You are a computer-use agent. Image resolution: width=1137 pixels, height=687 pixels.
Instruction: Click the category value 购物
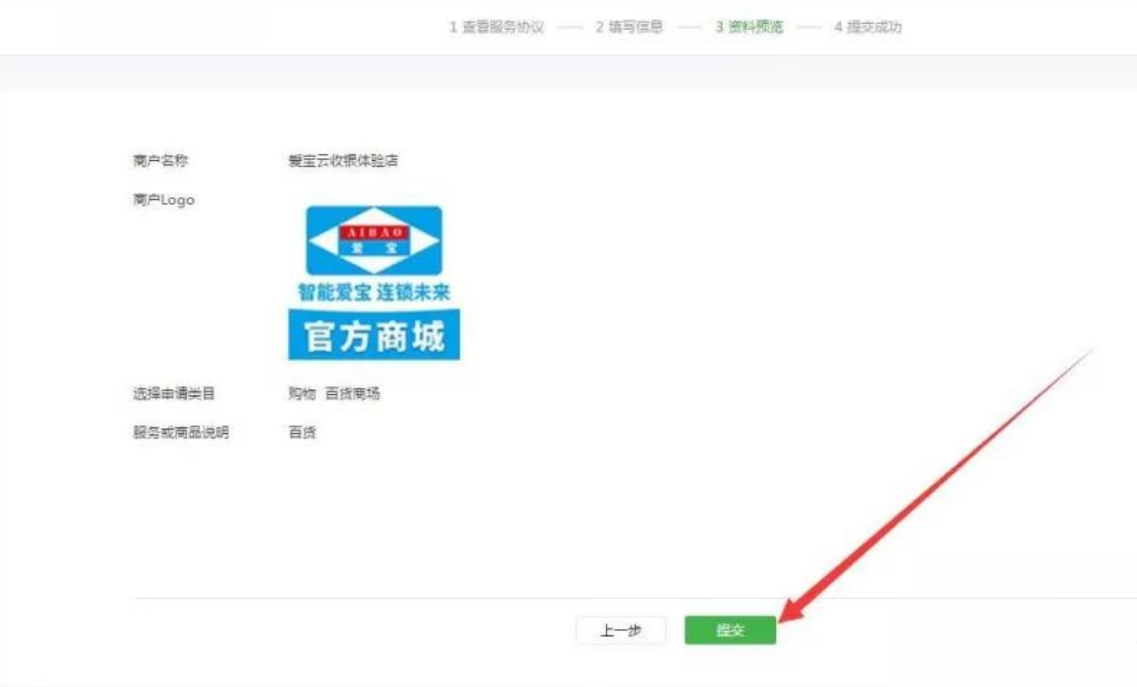click(x=302, y=393)
